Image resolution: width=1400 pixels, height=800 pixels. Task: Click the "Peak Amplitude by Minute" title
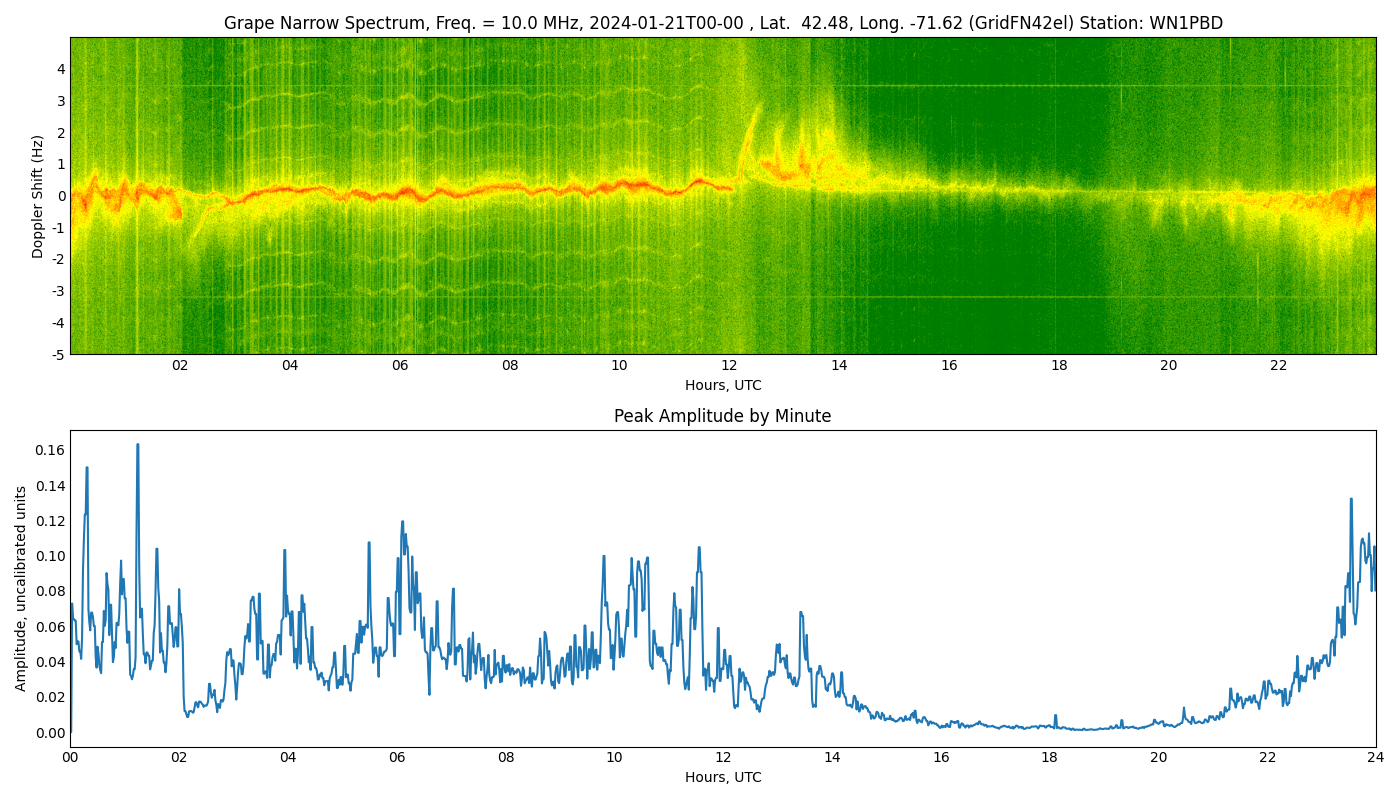pos(722,416)
